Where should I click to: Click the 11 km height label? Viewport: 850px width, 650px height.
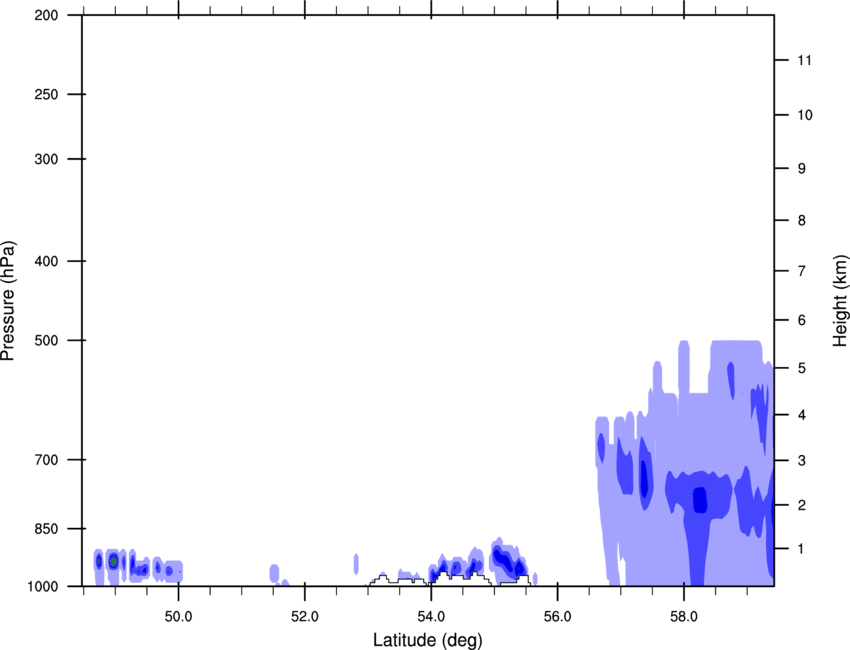(x=804, y=60)
